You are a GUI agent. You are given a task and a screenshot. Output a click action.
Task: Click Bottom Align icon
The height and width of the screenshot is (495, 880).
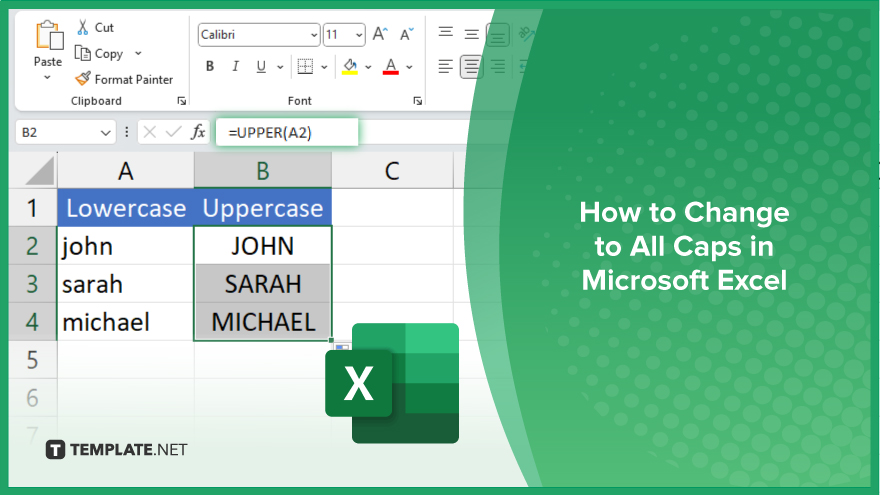pos(497,35)
